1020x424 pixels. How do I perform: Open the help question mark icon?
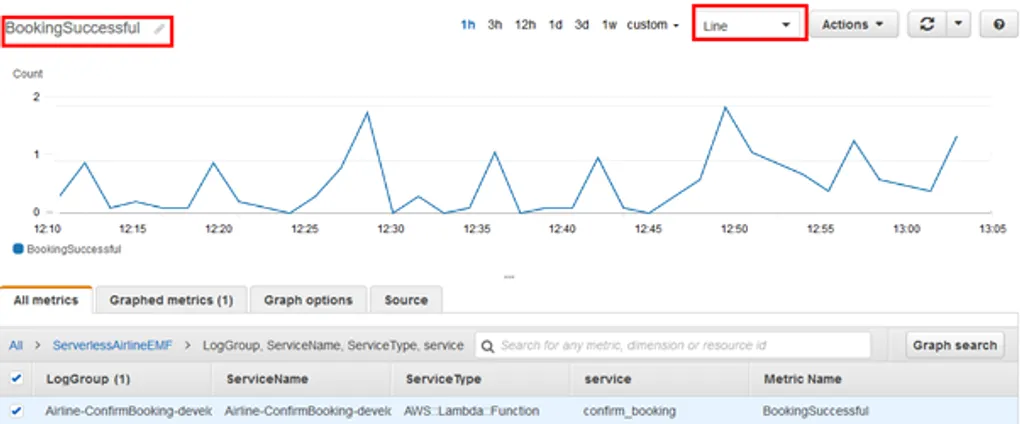(998, 25)
